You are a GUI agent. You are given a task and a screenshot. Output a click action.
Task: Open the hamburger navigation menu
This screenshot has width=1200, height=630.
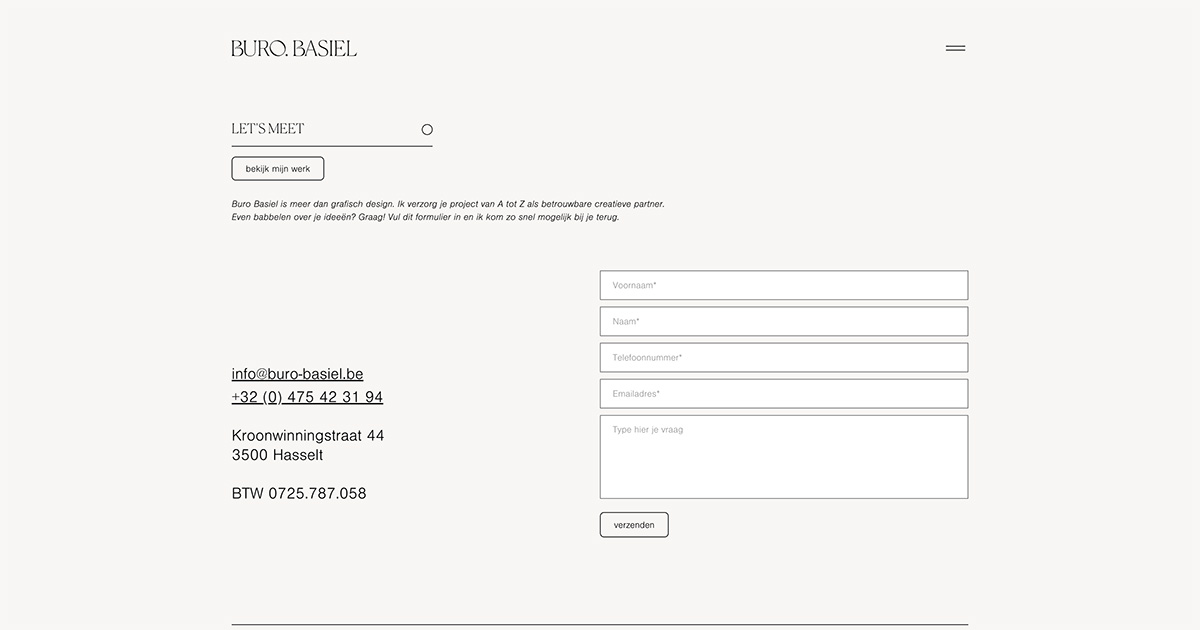point(955,47)
